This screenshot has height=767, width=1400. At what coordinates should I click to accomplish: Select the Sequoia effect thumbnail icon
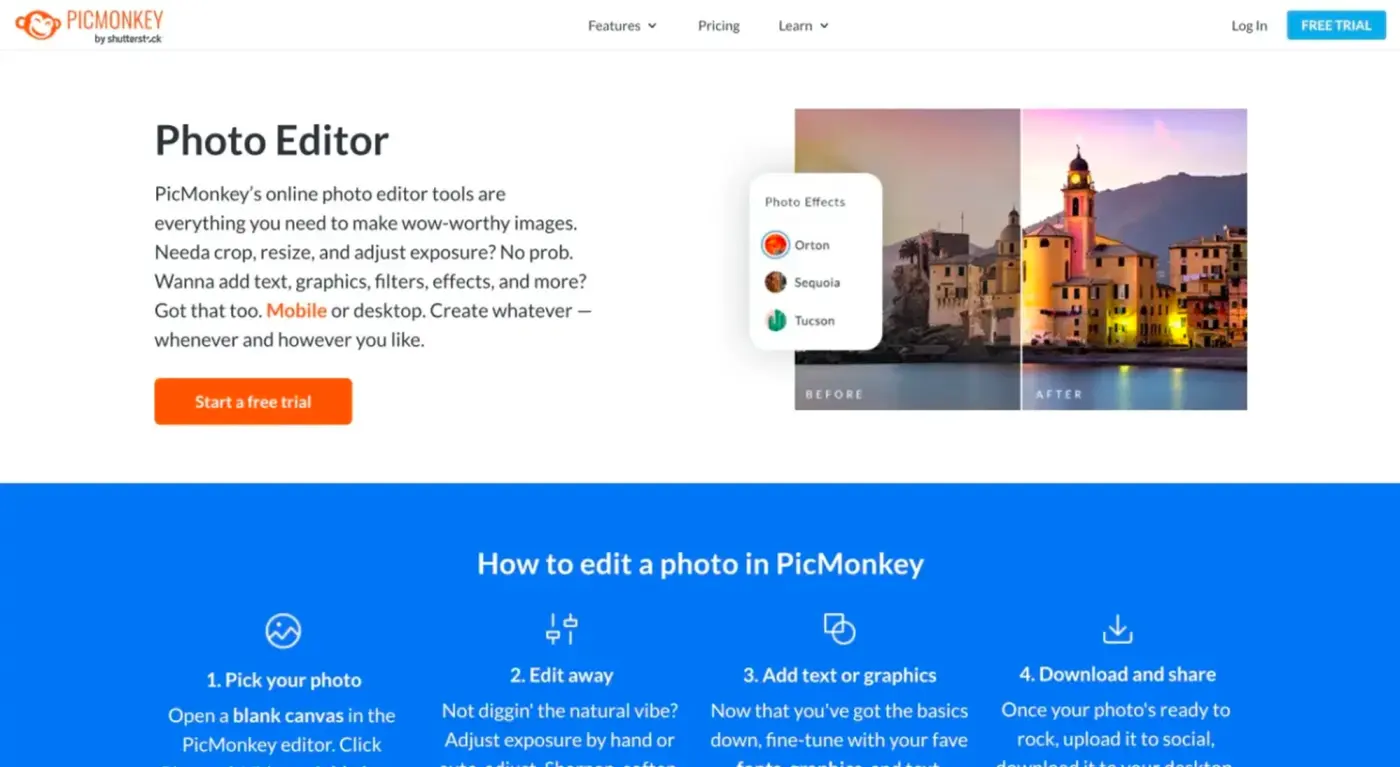pos(775,282)
